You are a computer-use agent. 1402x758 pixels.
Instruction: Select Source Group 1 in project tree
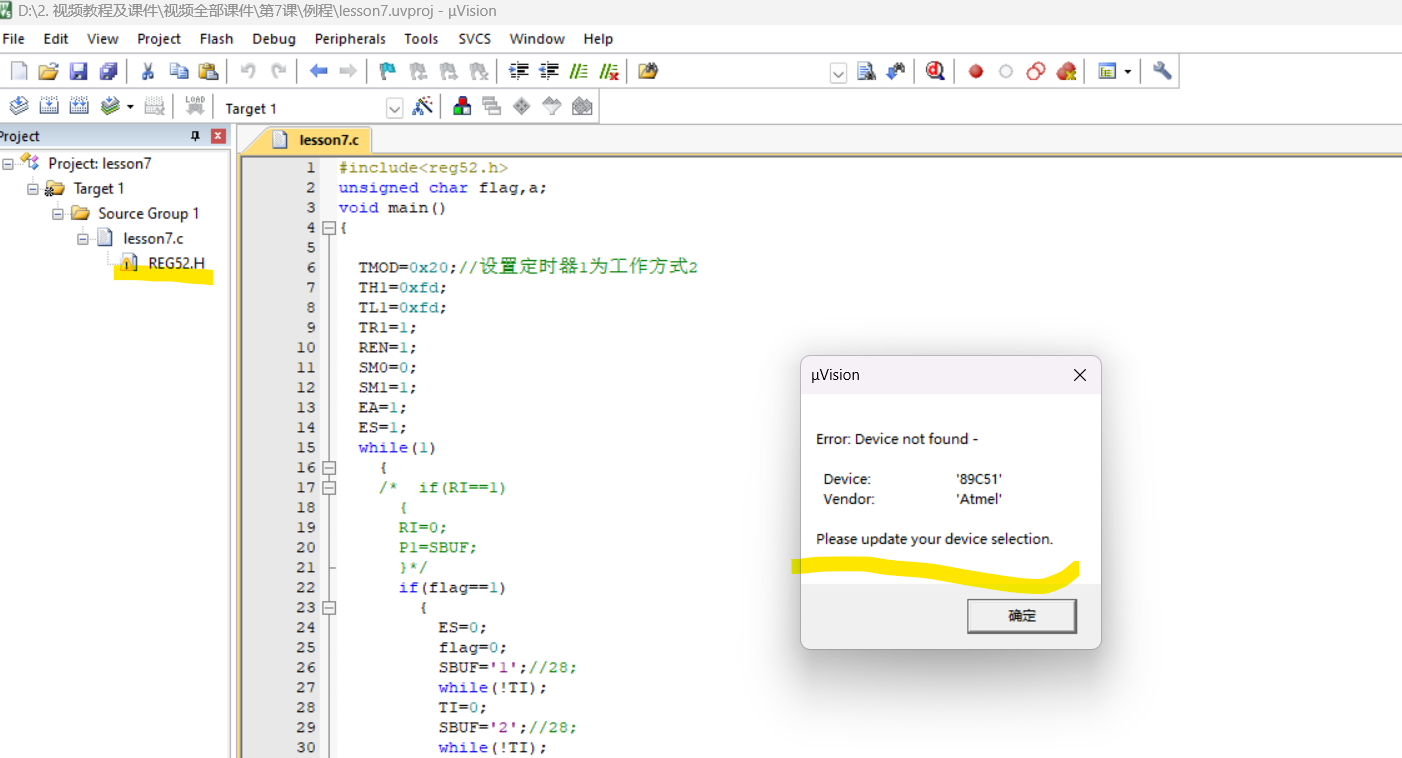tap(148, 213)
